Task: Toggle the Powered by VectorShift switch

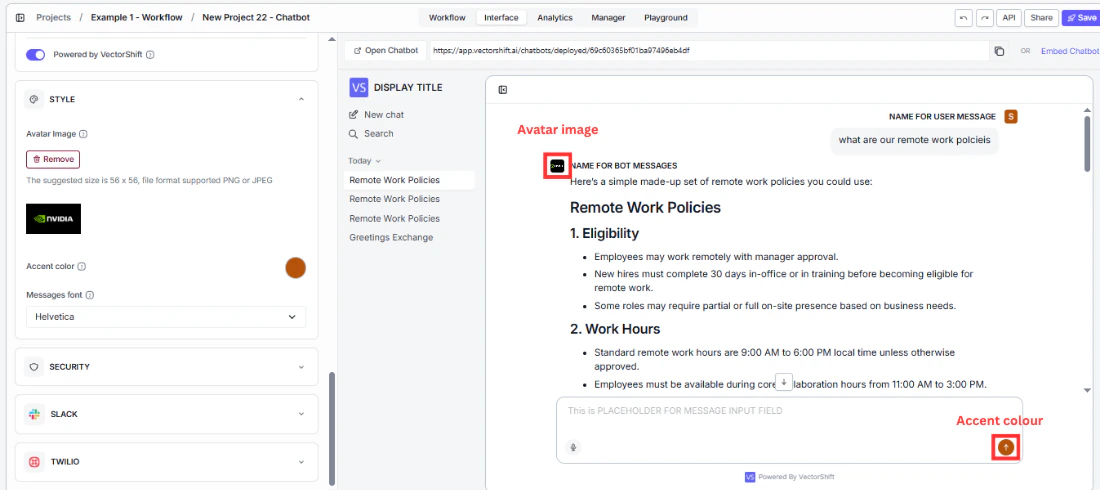Action: click(36, 55)
